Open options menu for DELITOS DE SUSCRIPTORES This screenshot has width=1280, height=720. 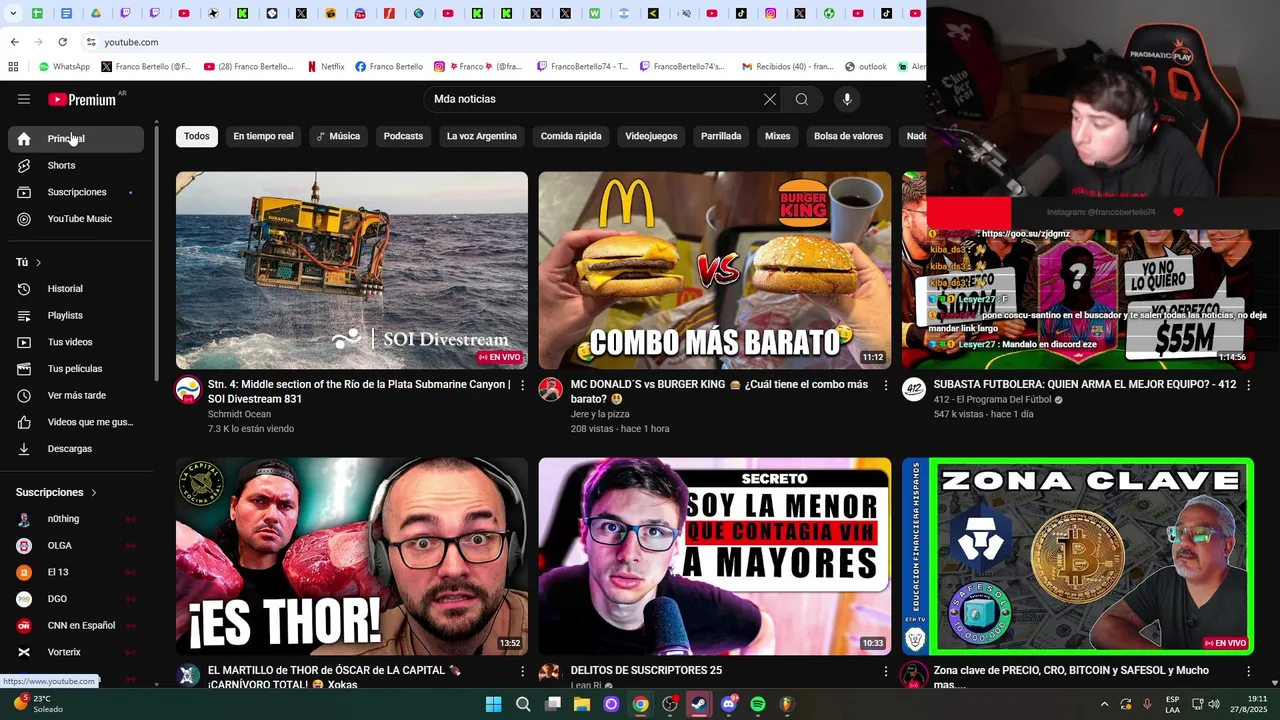tap(885, 671)
